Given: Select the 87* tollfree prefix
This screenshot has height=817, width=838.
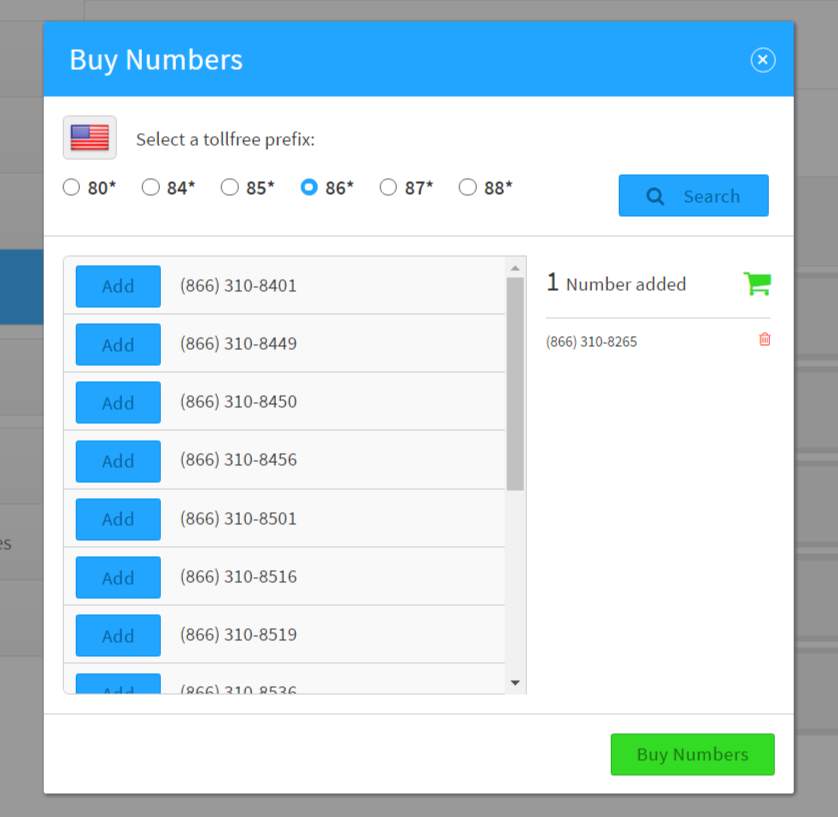Looking at the screenshot, I should 388,188.
